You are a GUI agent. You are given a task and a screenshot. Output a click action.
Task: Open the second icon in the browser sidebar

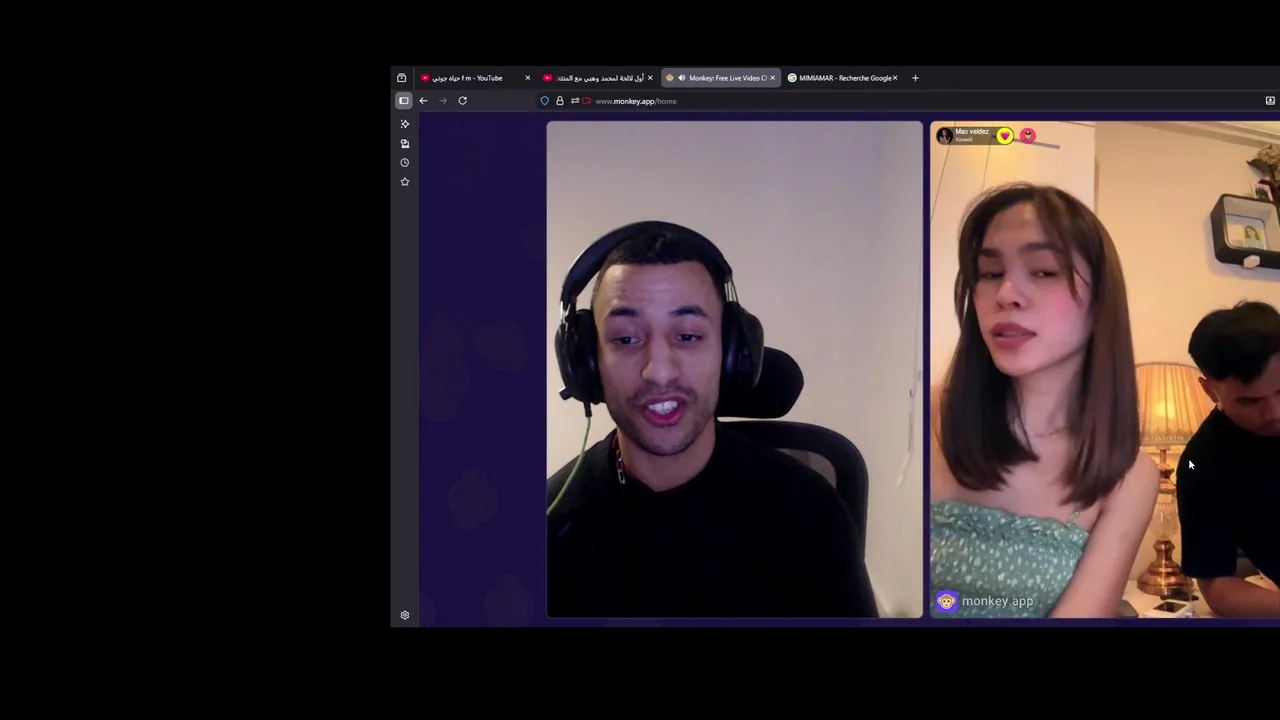coord(405,144)
